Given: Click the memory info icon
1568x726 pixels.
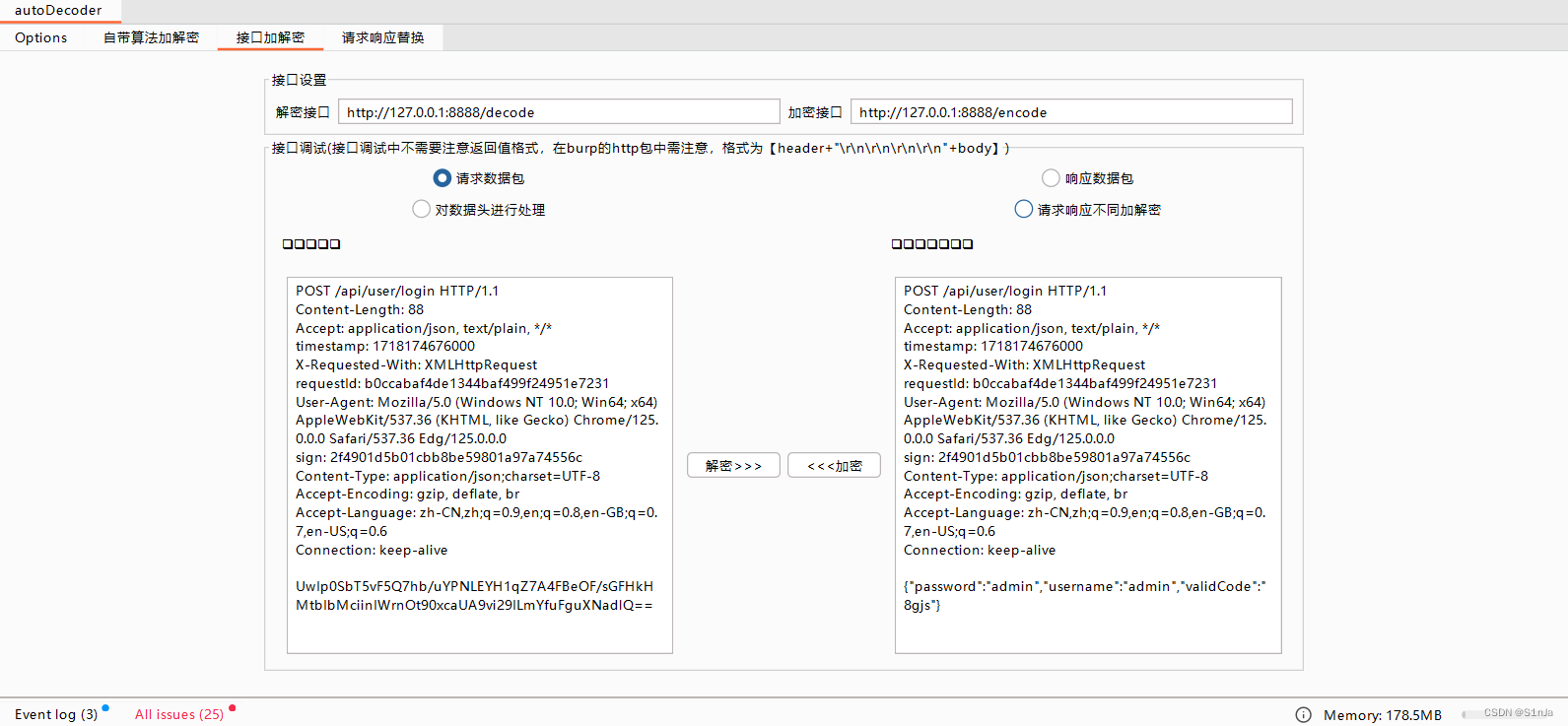Looking at the screenshot, I should 1303,715.
